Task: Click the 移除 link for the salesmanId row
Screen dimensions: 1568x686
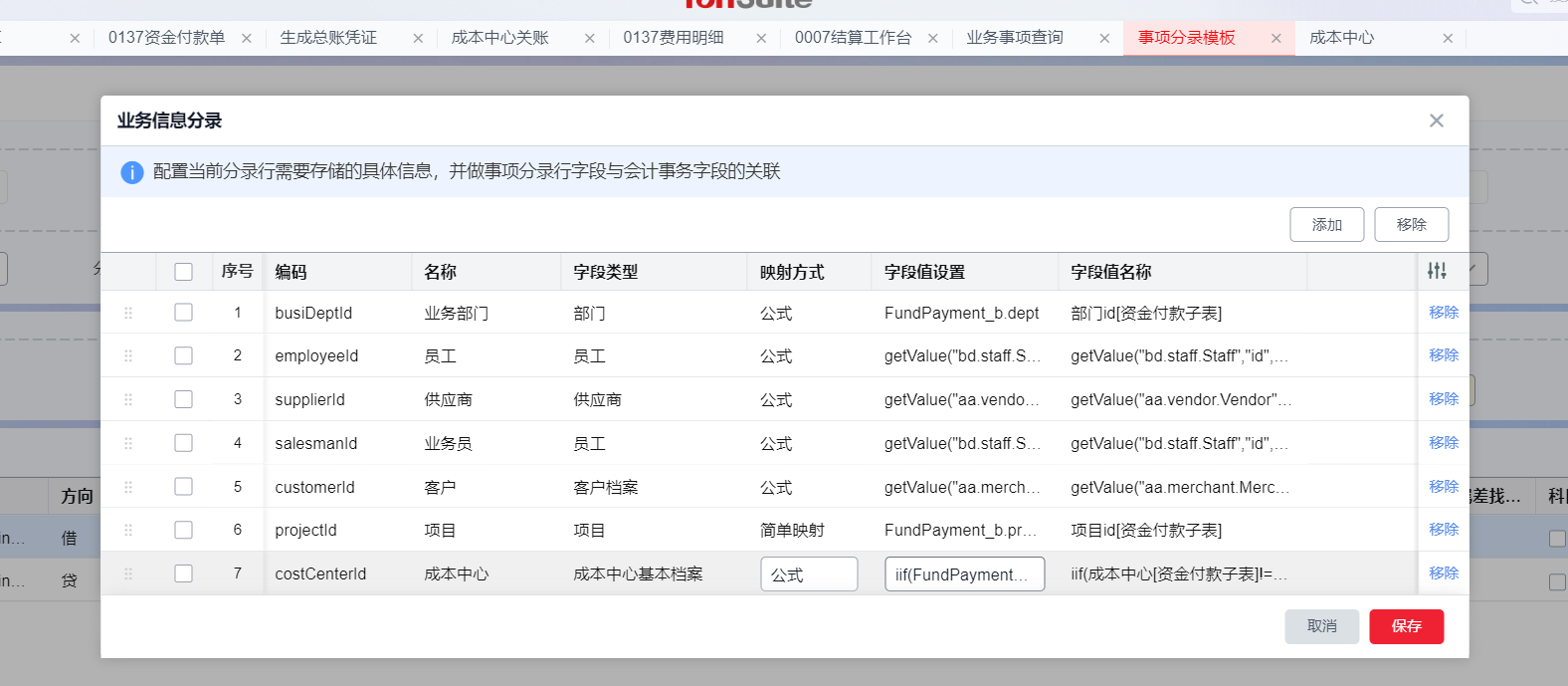Action: tap(1443, 443)
